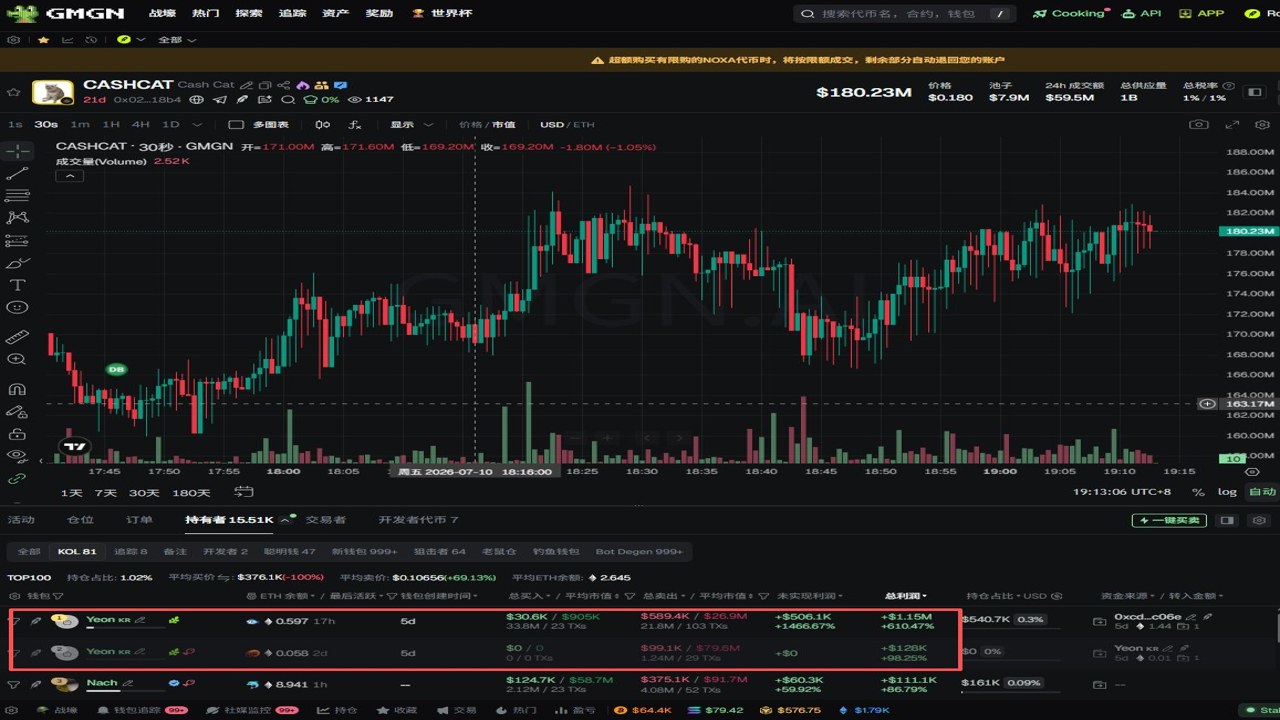1280x720 pixels.
Task: Open the 显示 display dropdown
Action: tap(412, 125)
